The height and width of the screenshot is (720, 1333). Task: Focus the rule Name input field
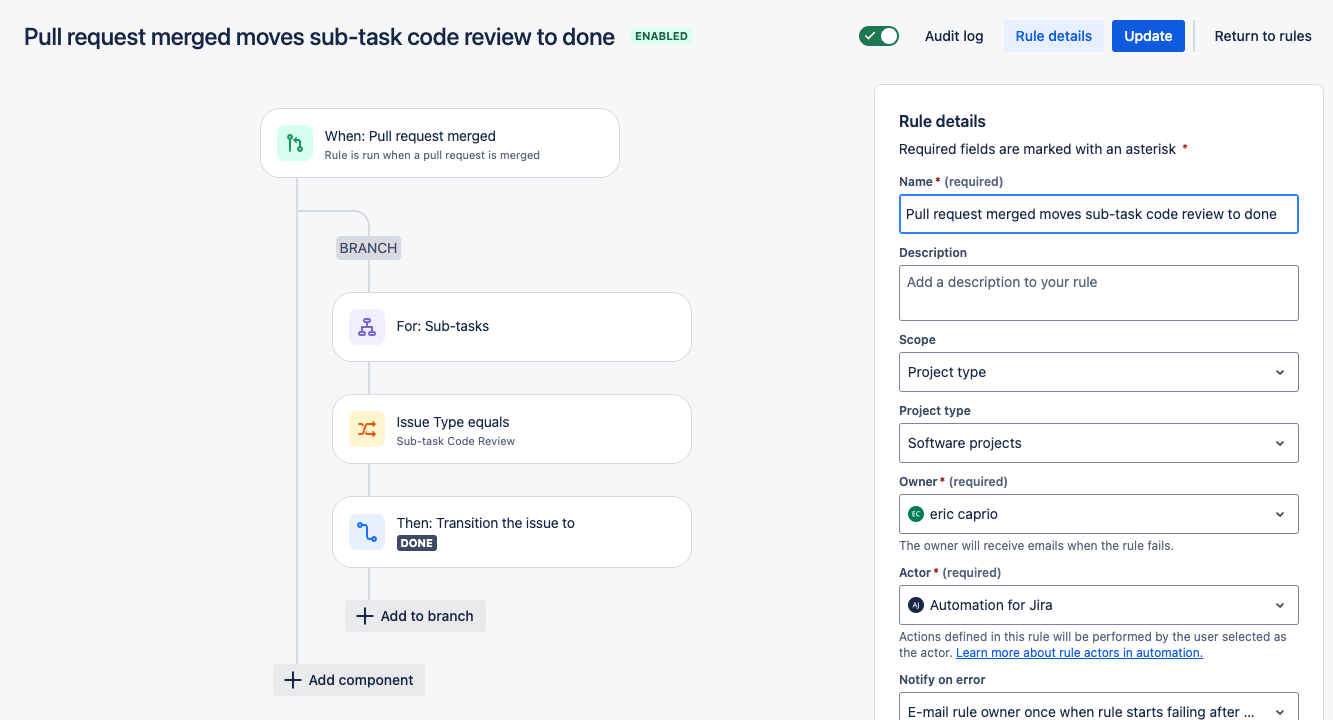click(1098, 214)
